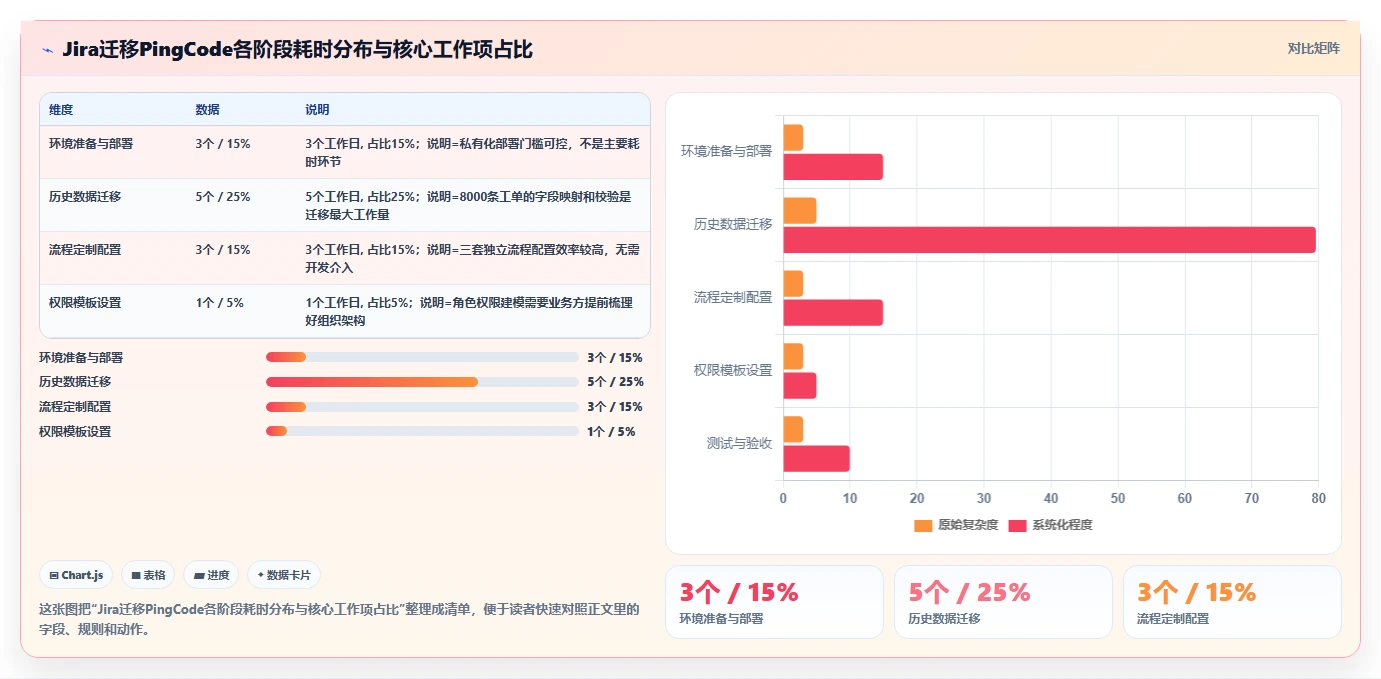Click the 流程定制配置 progress bar
Screen dimensions: 1381x679
tap(422, 407)
